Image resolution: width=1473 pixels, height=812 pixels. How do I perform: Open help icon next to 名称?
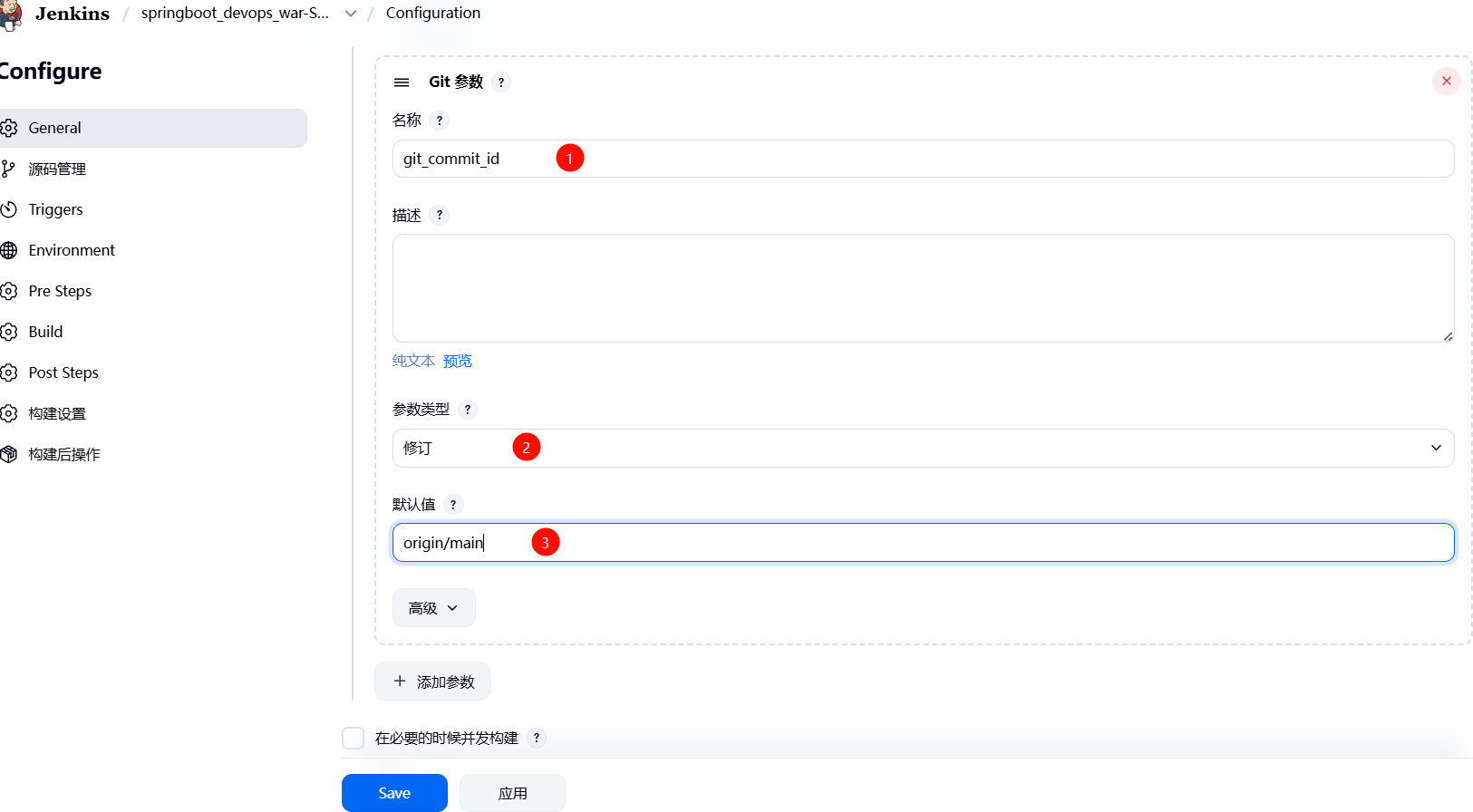440,121
